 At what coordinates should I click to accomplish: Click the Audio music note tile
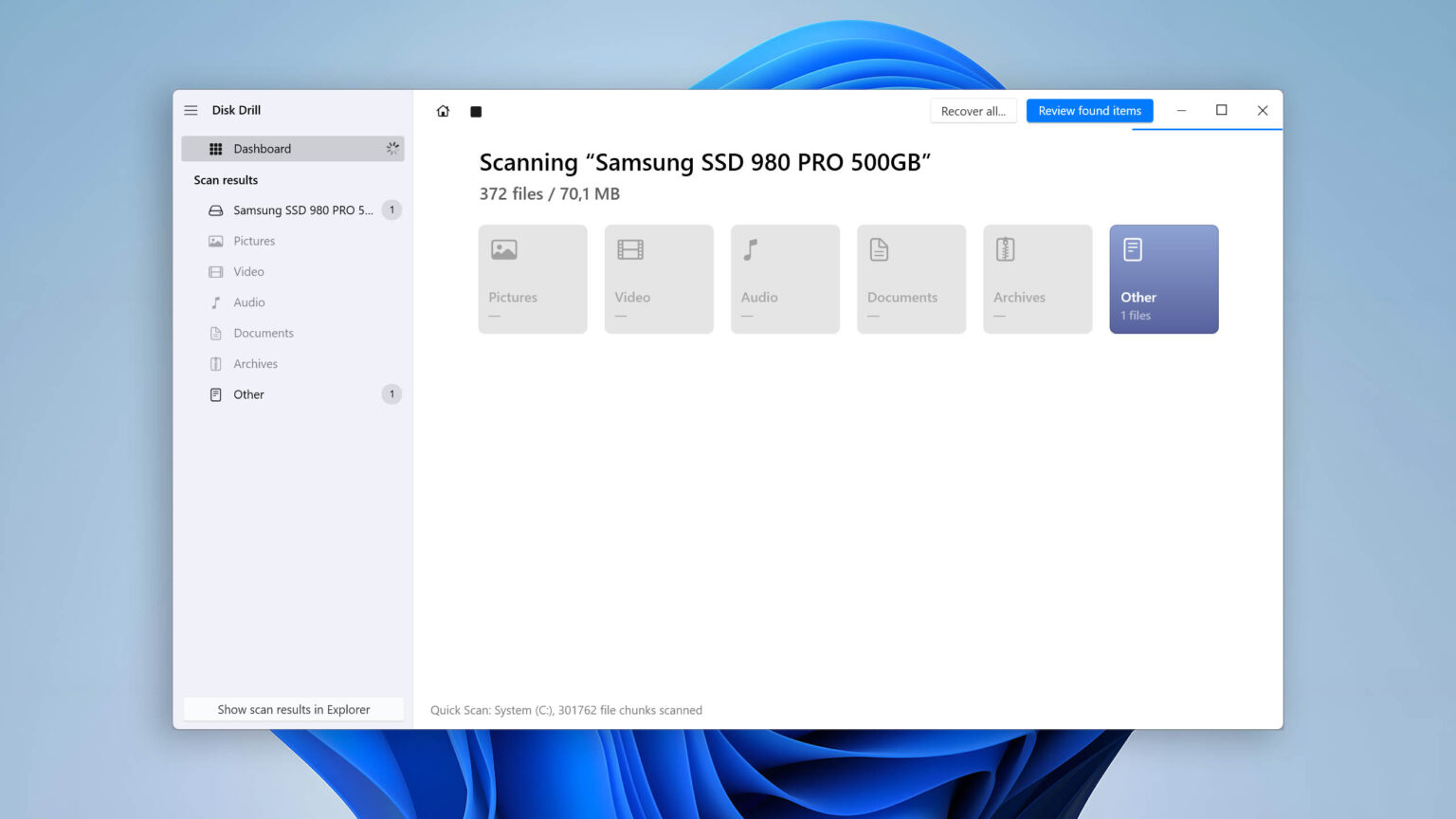point(785,279)
